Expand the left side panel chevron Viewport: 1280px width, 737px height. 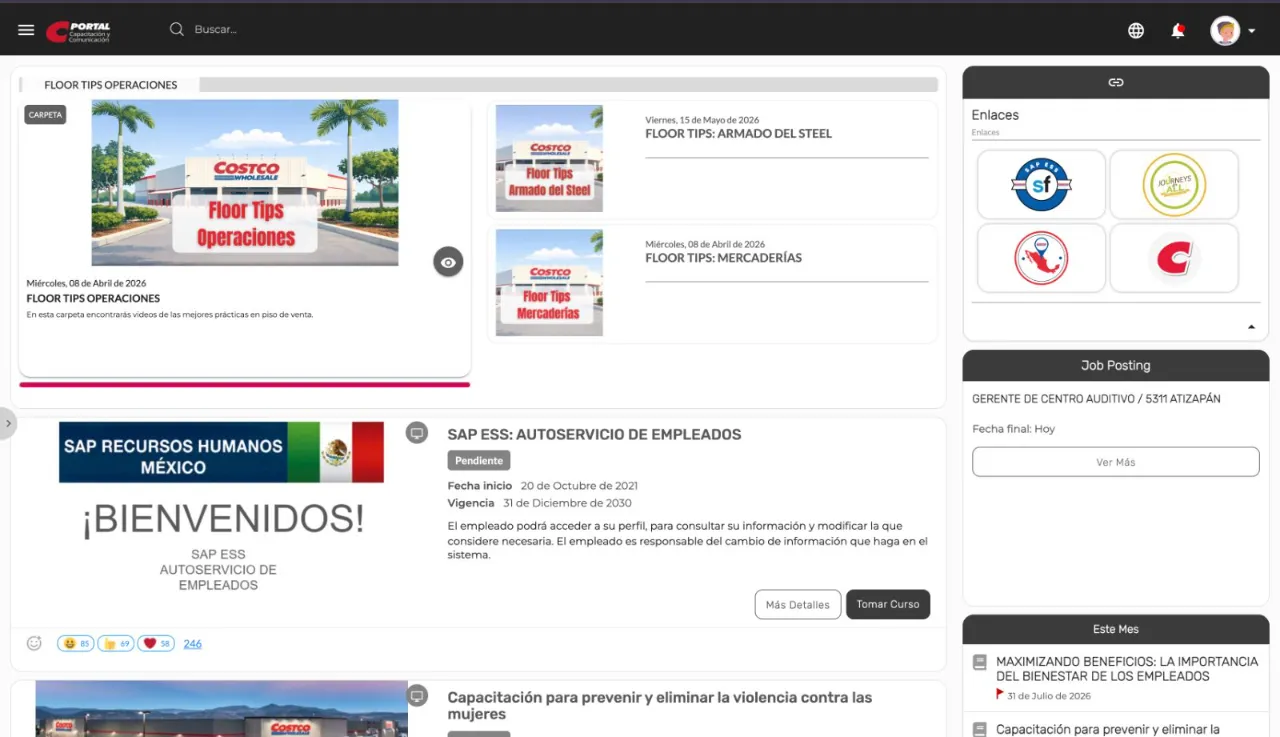[8, 423]
